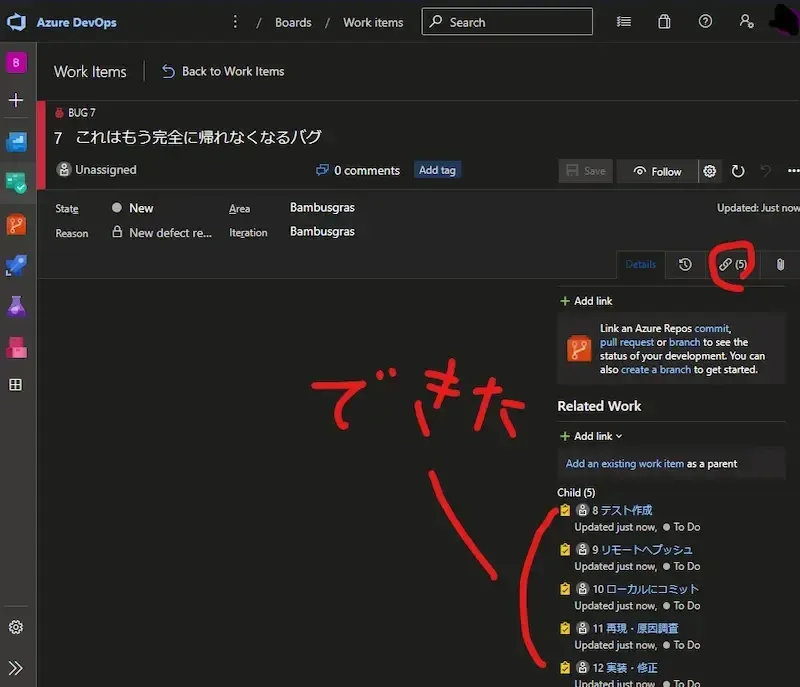This screenshot has width=800, height=687.
Task: Switch to the Details tab
Action: pos(641,264)
